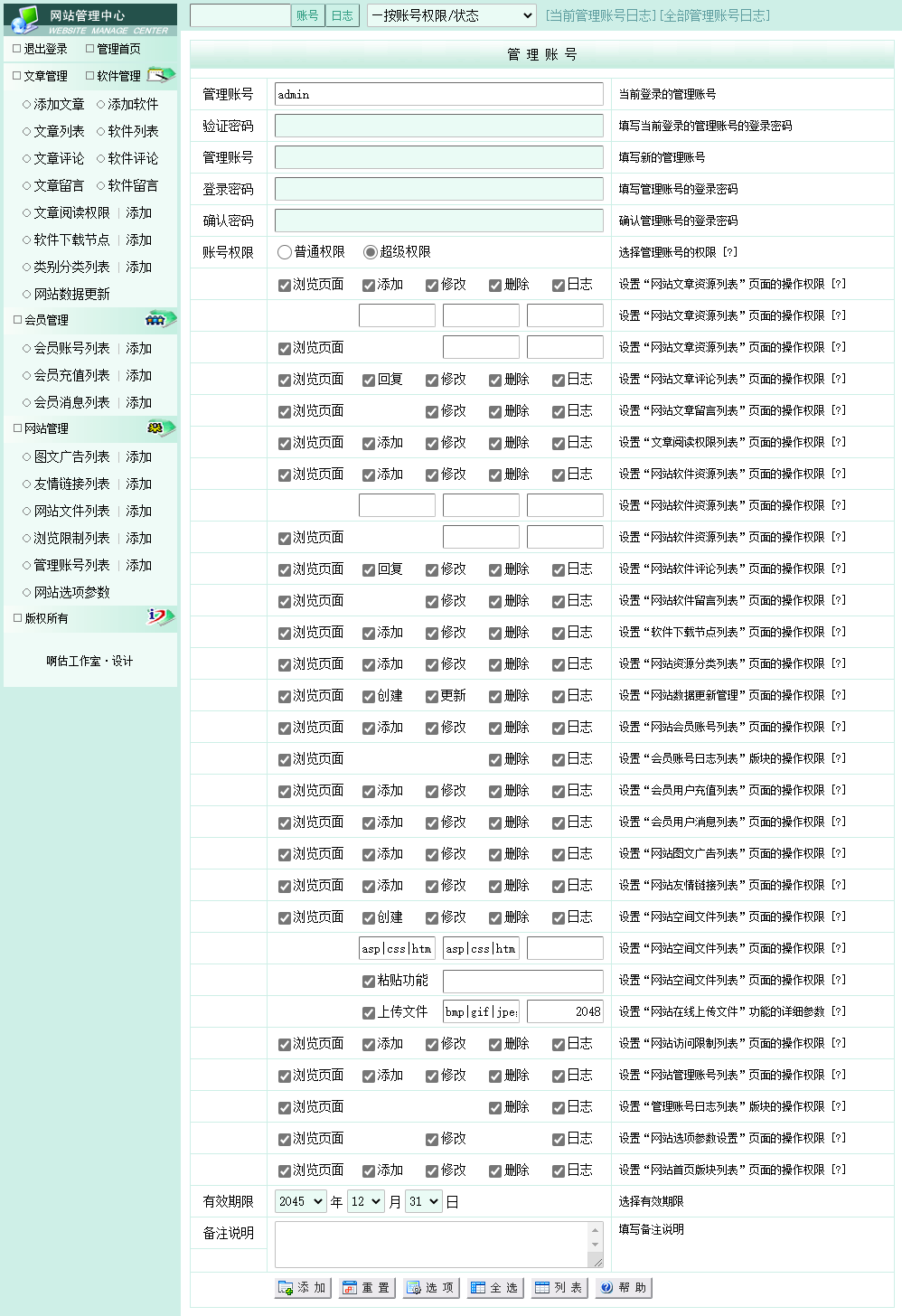
Task: Toggle the 粘贴功能 checkbox
Action: [369, 981]
